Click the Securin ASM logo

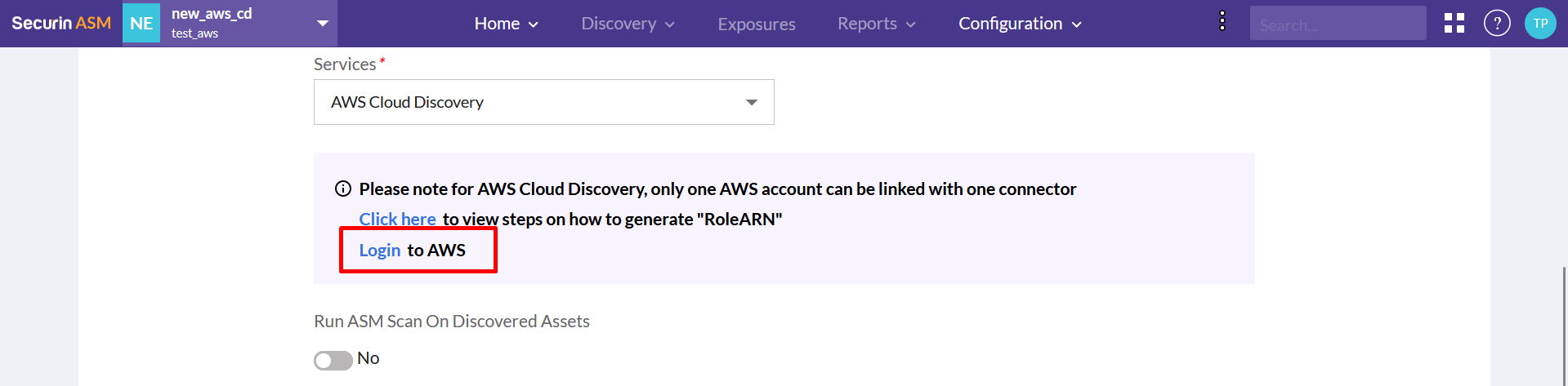tap(61, 23)
